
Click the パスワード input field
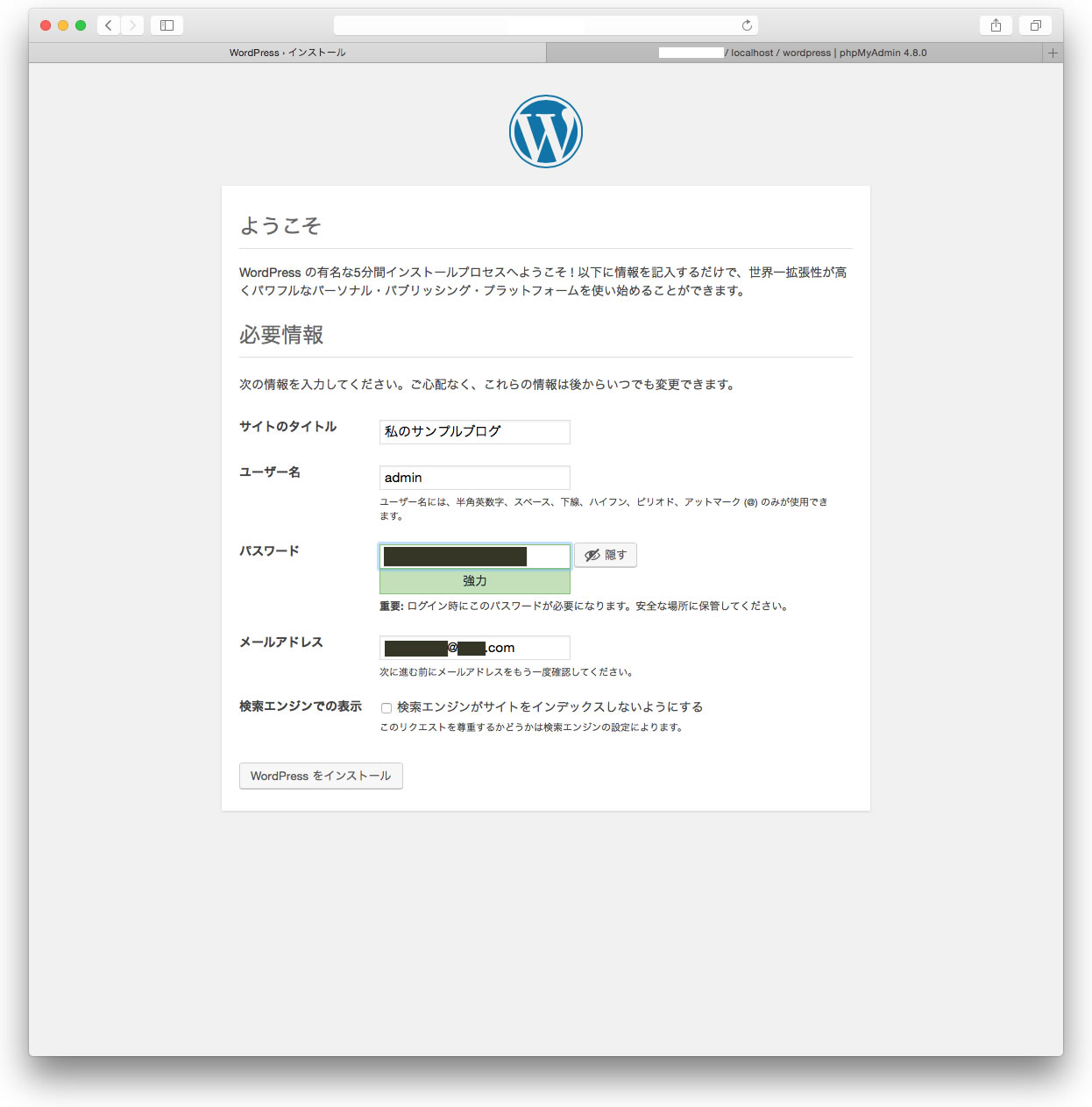tap(475, 556)
